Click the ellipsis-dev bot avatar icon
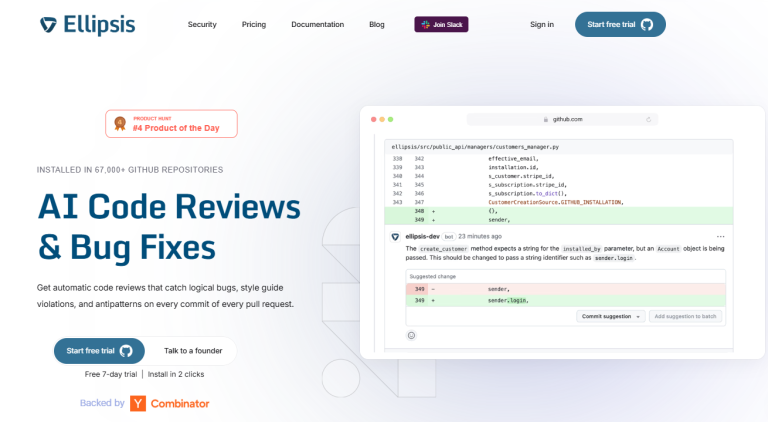 point(396,236)
